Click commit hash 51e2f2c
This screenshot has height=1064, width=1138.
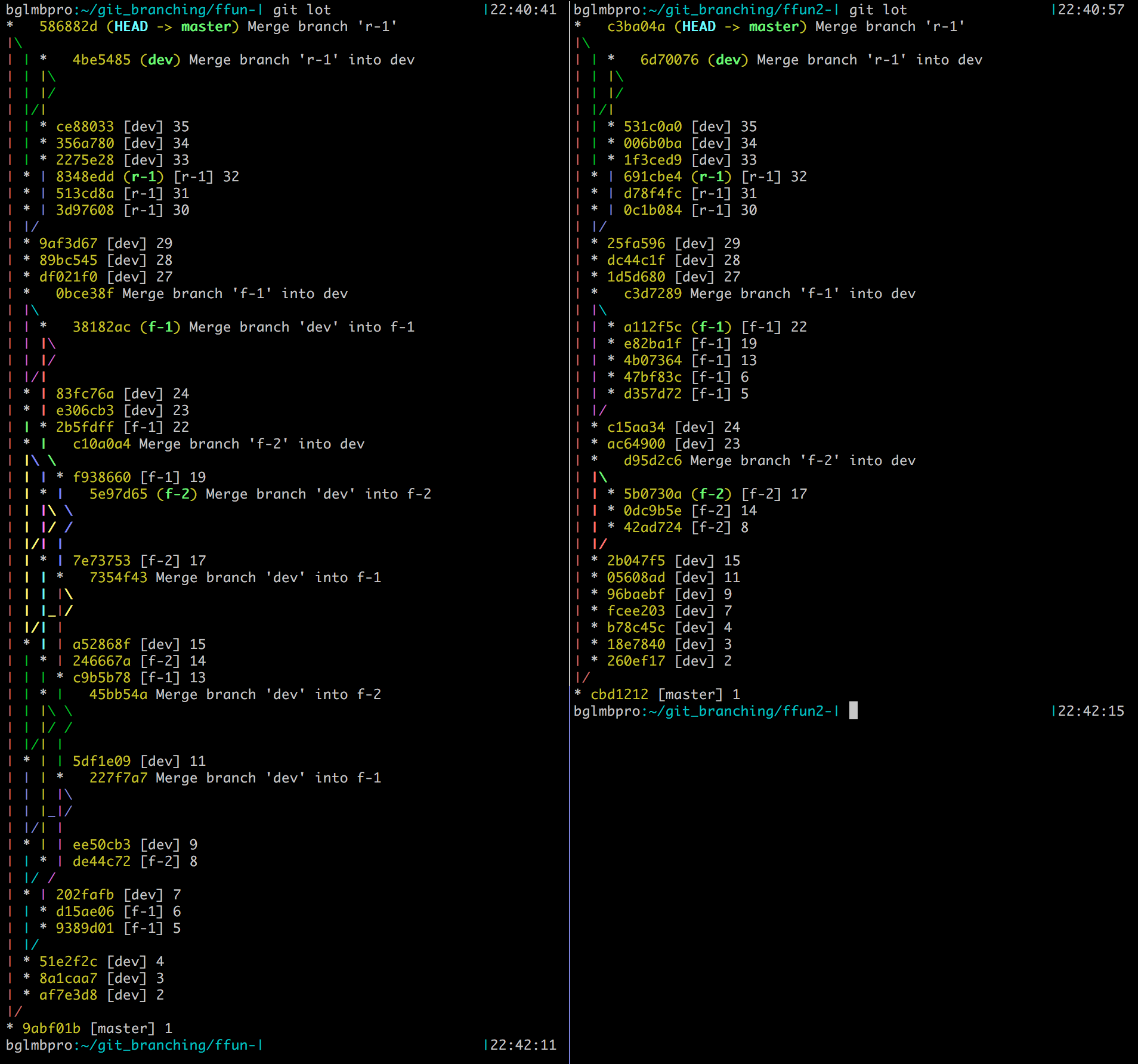(x=68, y=962)
